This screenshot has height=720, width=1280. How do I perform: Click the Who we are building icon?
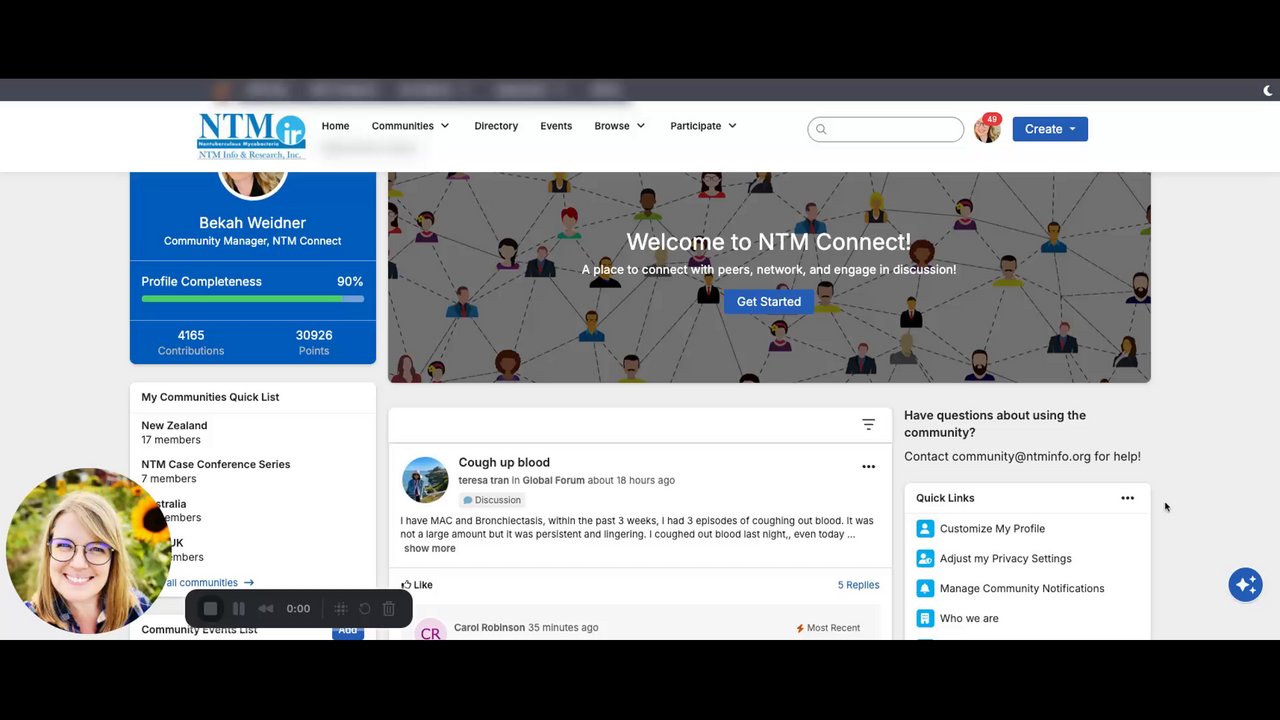(925, 619)
